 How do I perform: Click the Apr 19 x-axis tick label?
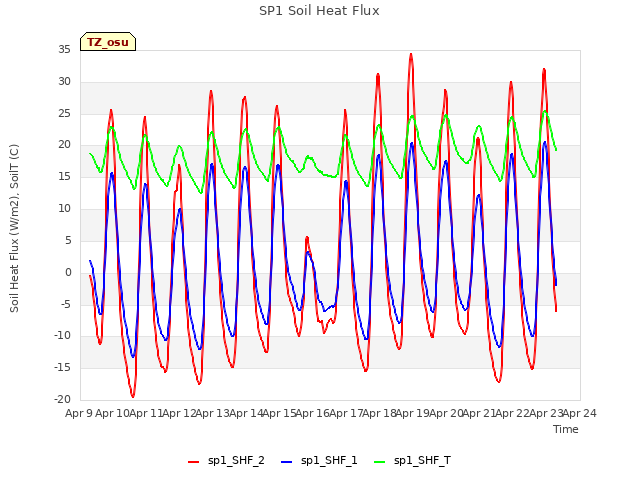(413, 413)
